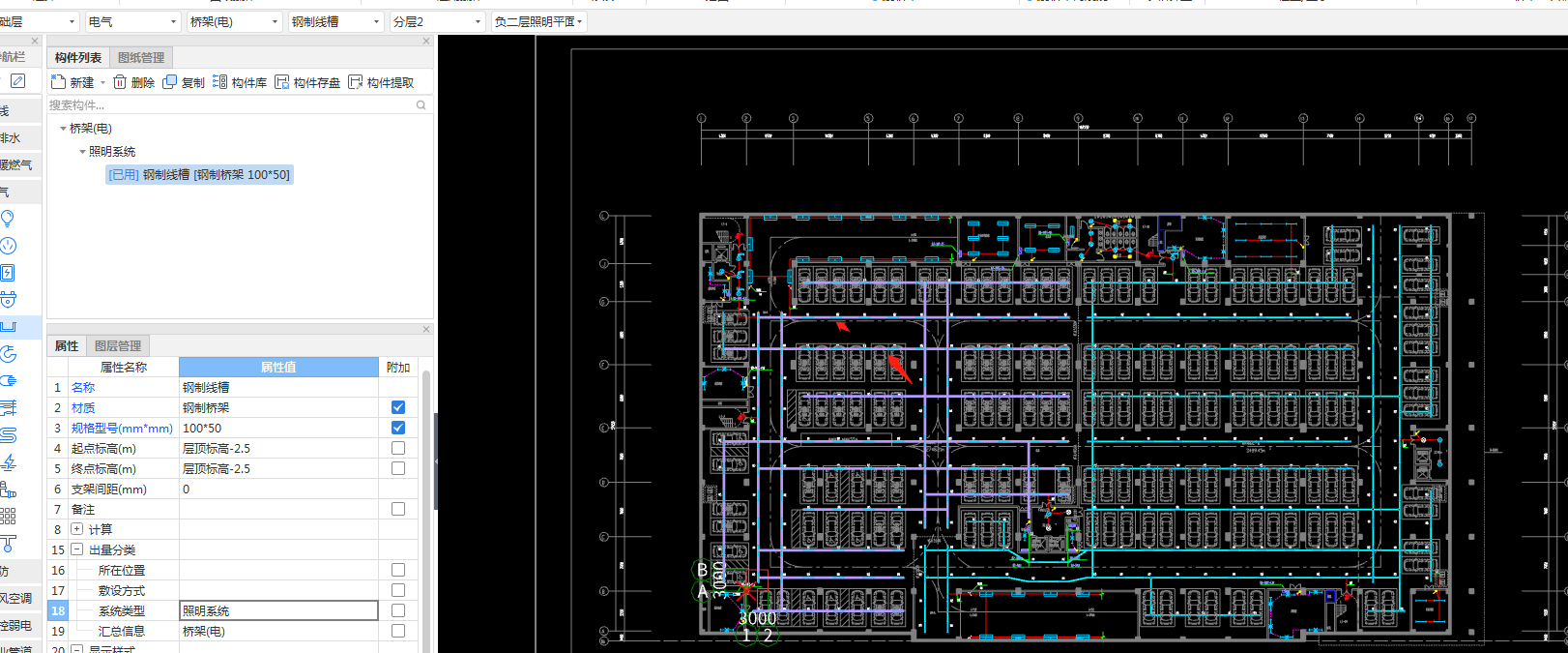Image resolution: width=1568 pixels, height=653 pixels.
Task: Switch to the 图纸管理 tab
Action: pos(141,58)
